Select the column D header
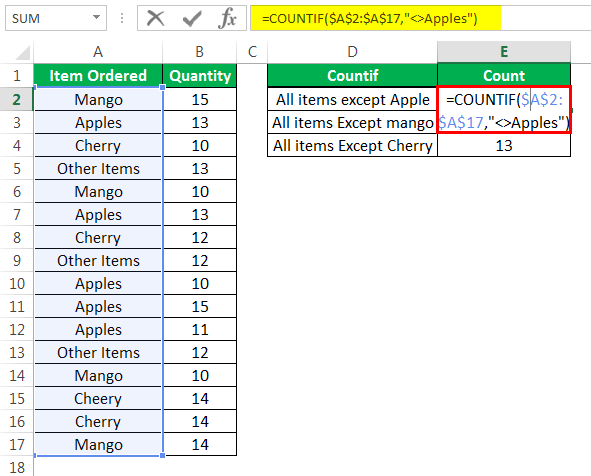The height and width of the screenshot is (476, 591). [x=352, y=52]
